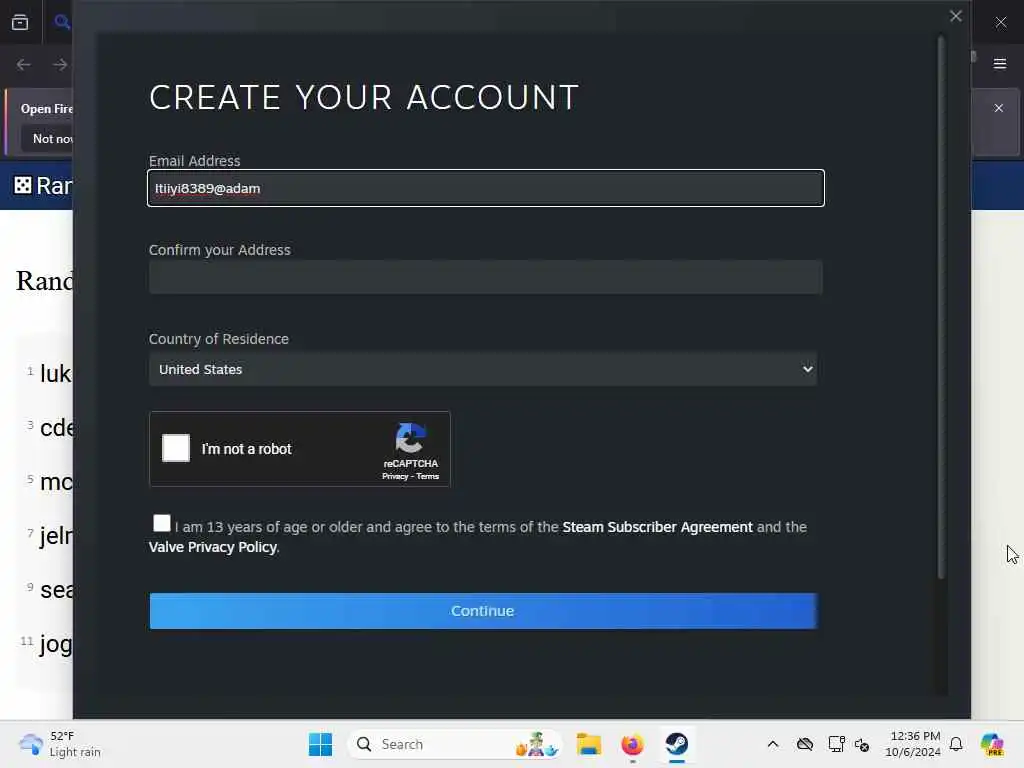
Task: Click the Continue button
Action: click(483, 611)
